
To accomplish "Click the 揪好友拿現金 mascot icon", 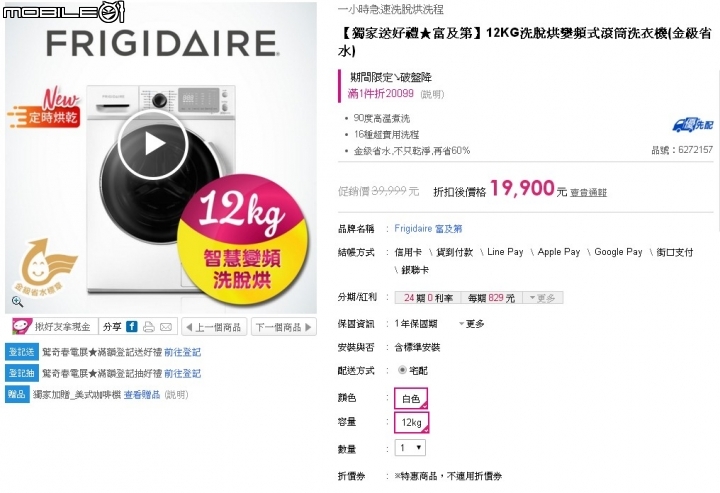I will [x=21, y=326].
